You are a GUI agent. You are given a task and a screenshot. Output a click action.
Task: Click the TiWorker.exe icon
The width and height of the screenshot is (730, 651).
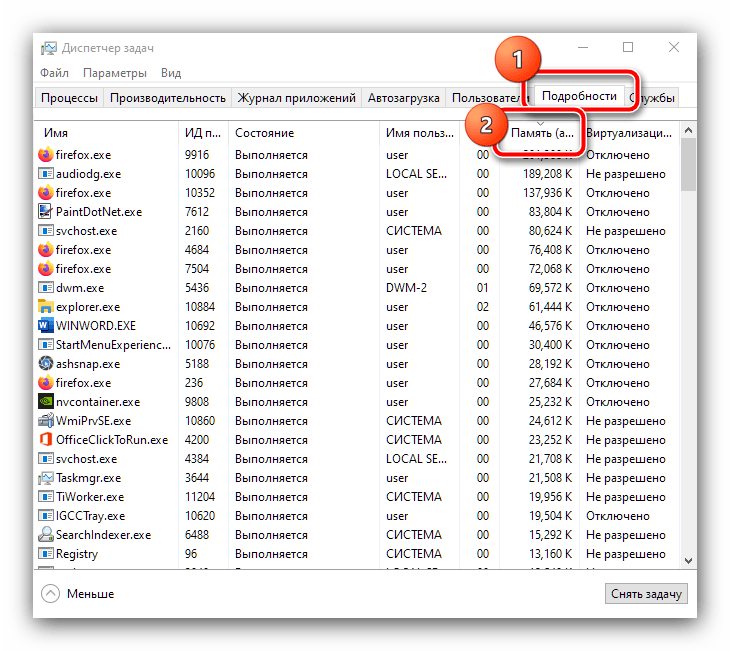[x=46, y=497]
